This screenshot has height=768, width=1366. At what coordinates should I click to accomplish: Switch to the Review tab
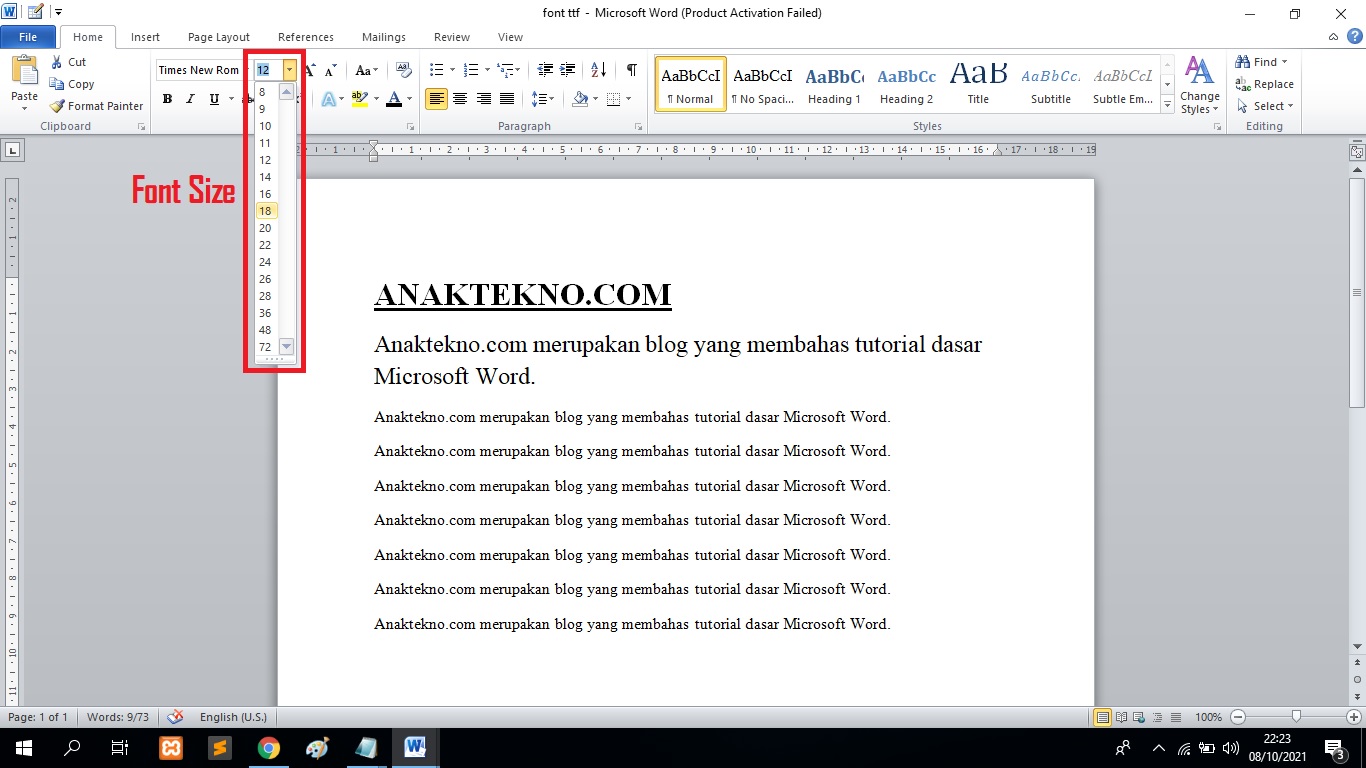pos(452,37)
